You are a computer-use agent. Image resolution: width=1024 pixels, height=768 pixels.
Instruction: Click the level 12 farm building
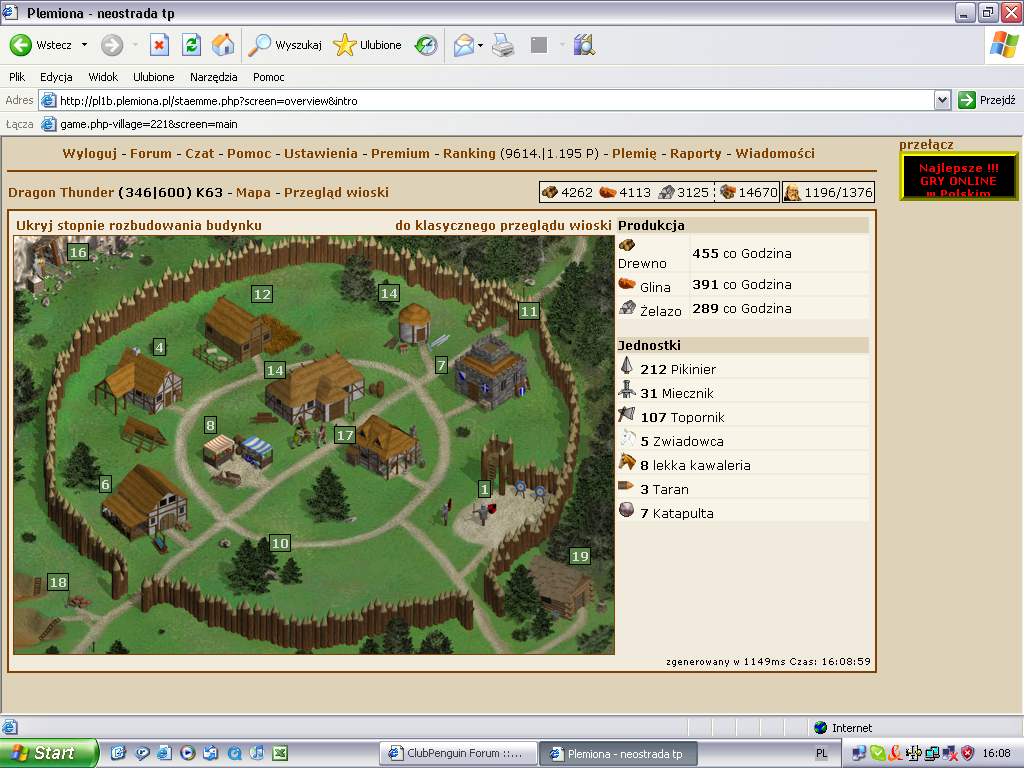237,328
